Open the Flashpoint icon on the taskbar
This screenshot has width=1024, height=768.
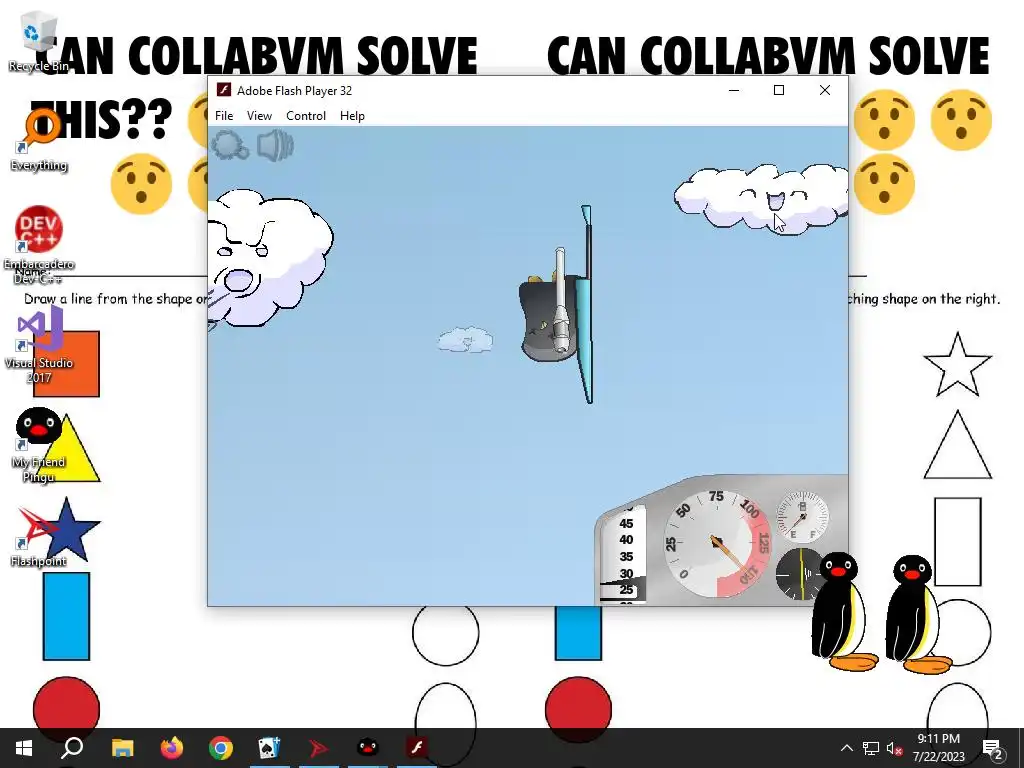[x=319, y=748]
